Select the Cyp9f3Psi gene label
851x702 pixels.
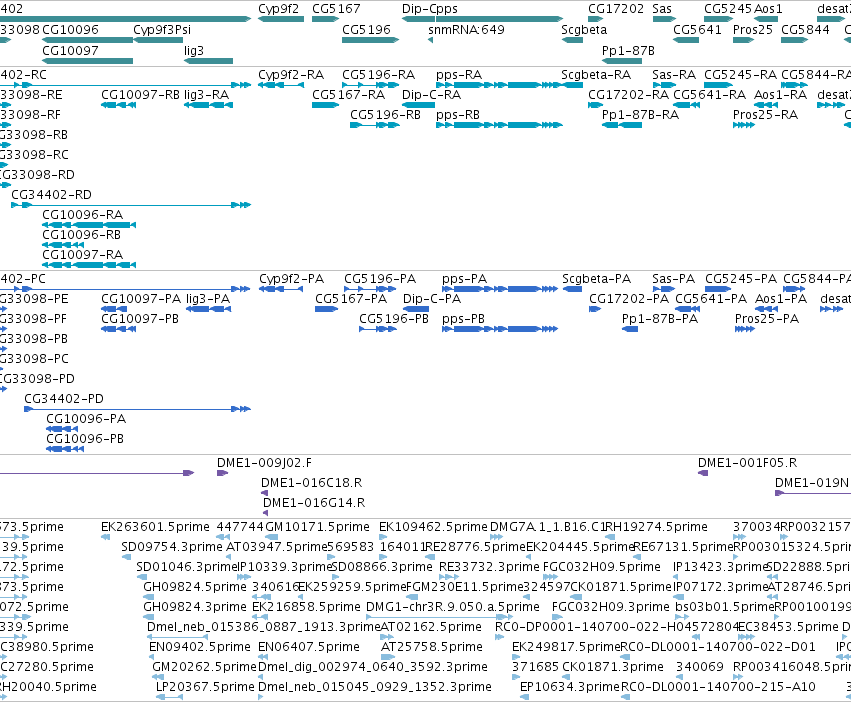pos(162,30)
